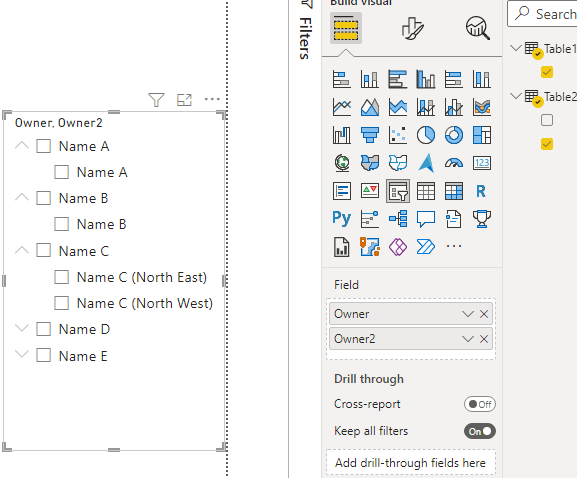The image size is (577, 478).
Task: Open More options ellipsis on the slicer
Action: 212,99
